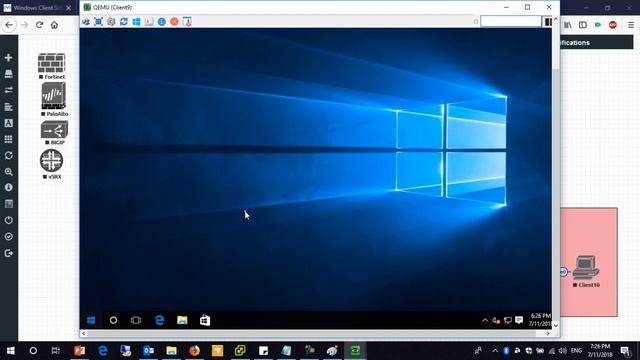
Task: Select the Fortinet firewall node
Action: [x=51, y=63]
